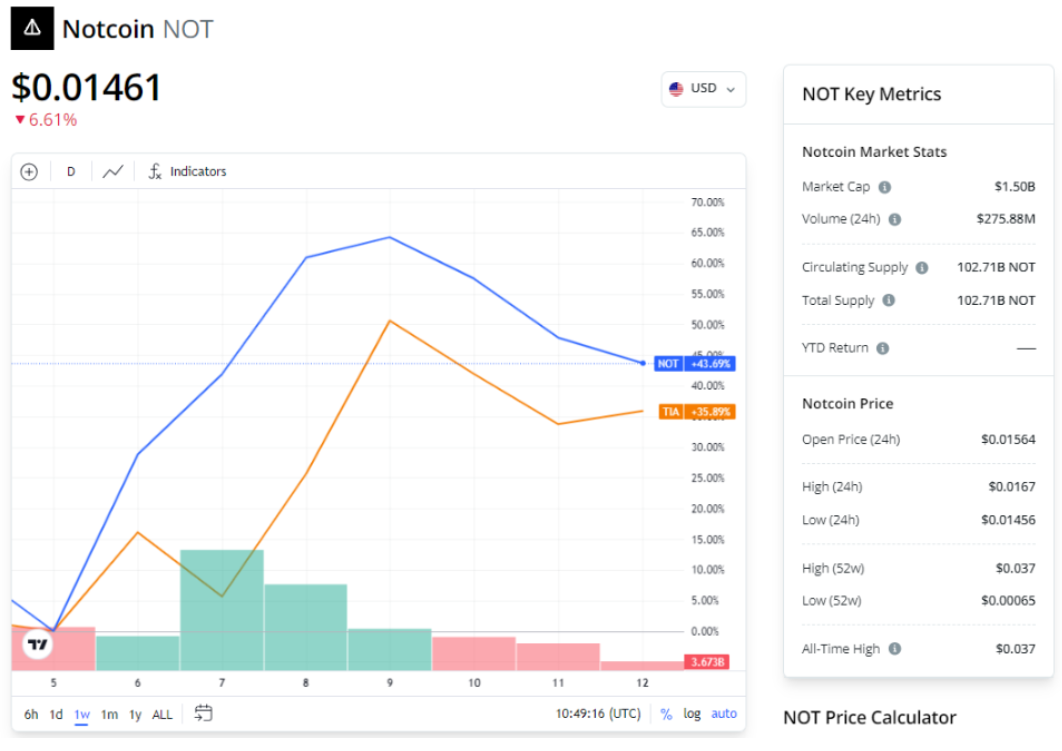This screenshot has width=1062, height=751.
Task: Click the NOT Price Calculator heading
Action: coord(870,718)
